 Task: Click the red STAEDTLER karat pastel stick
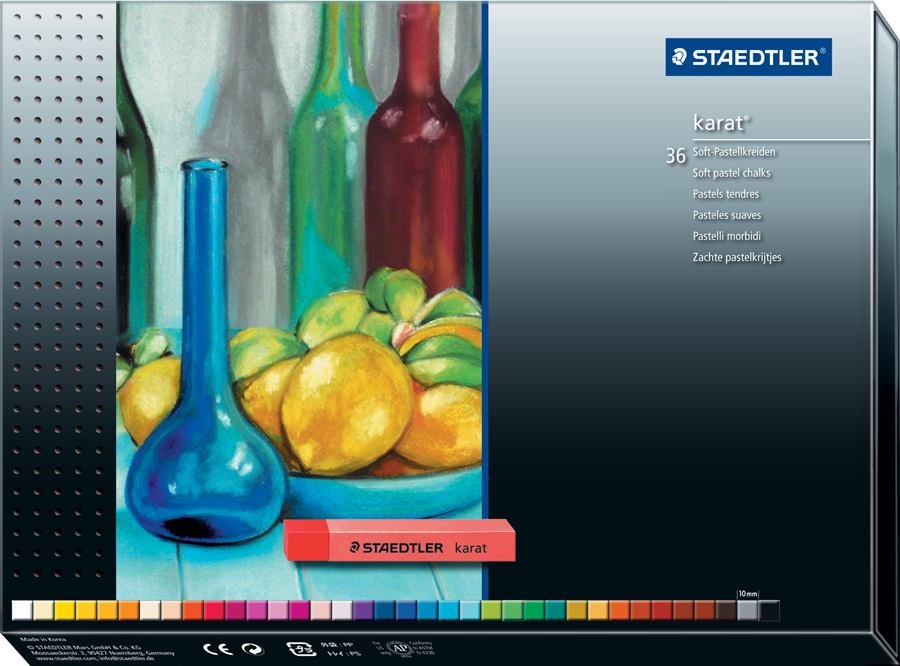[x=400, y=541]
